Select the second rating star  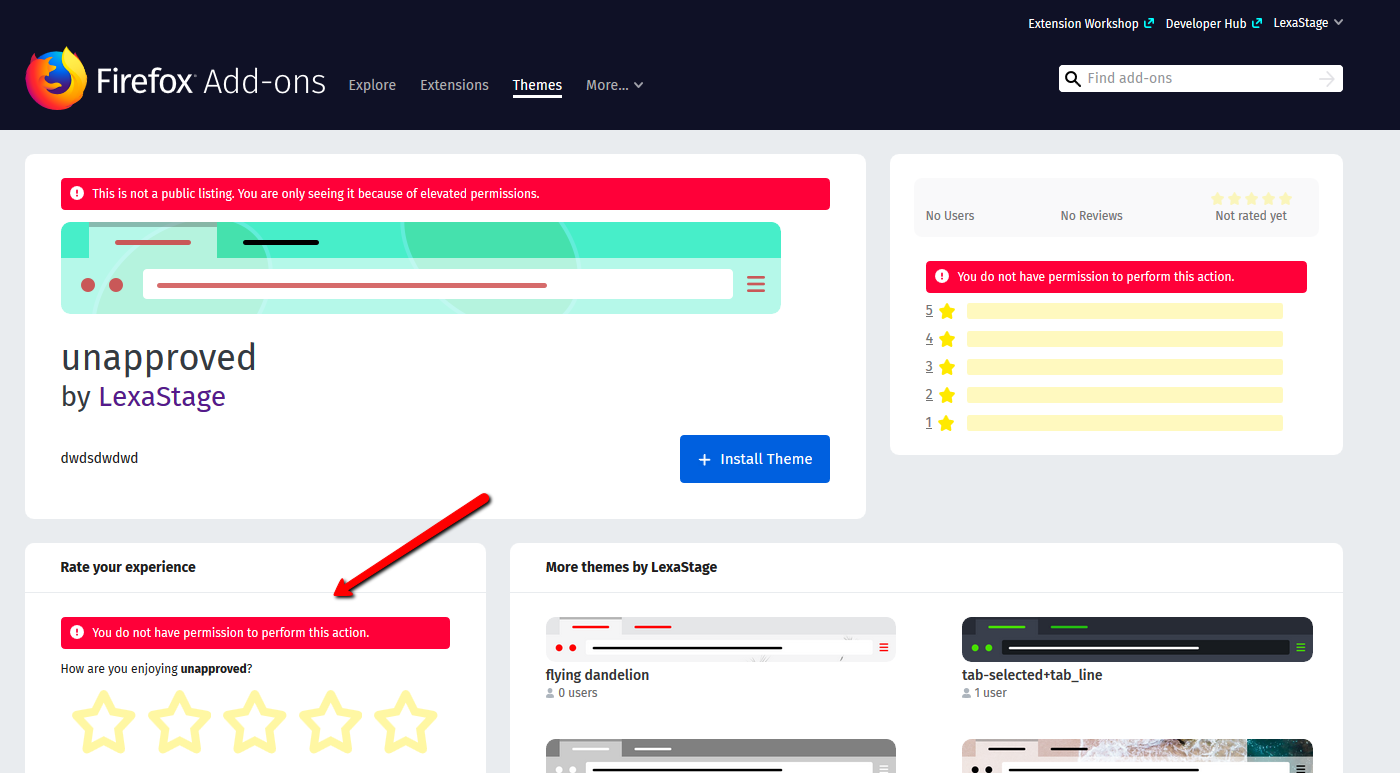180,721
